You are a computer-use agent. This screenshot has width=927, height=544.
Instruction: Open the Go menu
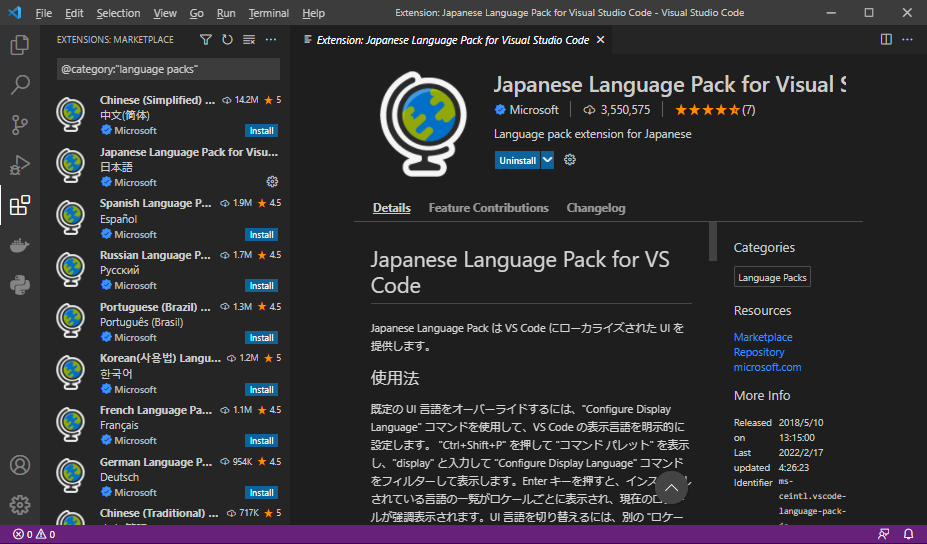click(x=197, y=13)
